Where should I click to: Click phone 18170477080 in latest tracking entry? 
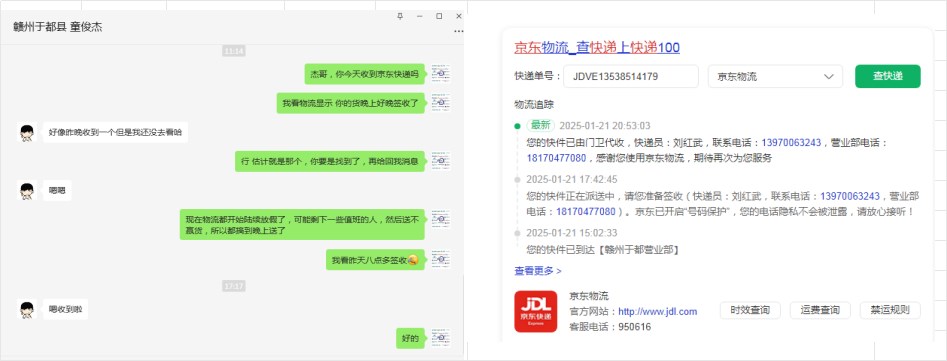(556, 158)
